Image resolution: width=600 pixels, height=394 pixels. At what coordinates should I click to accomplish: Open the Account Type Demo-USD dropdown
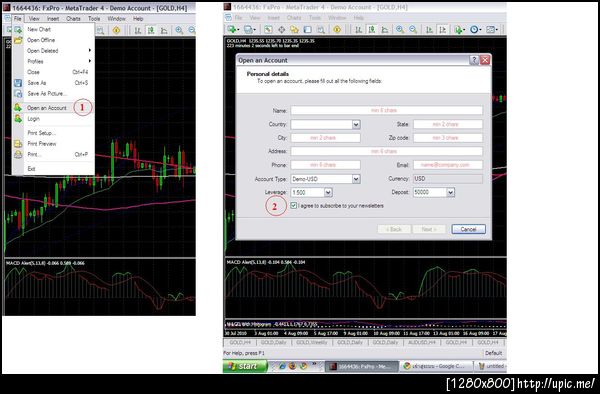click(356, 179)
